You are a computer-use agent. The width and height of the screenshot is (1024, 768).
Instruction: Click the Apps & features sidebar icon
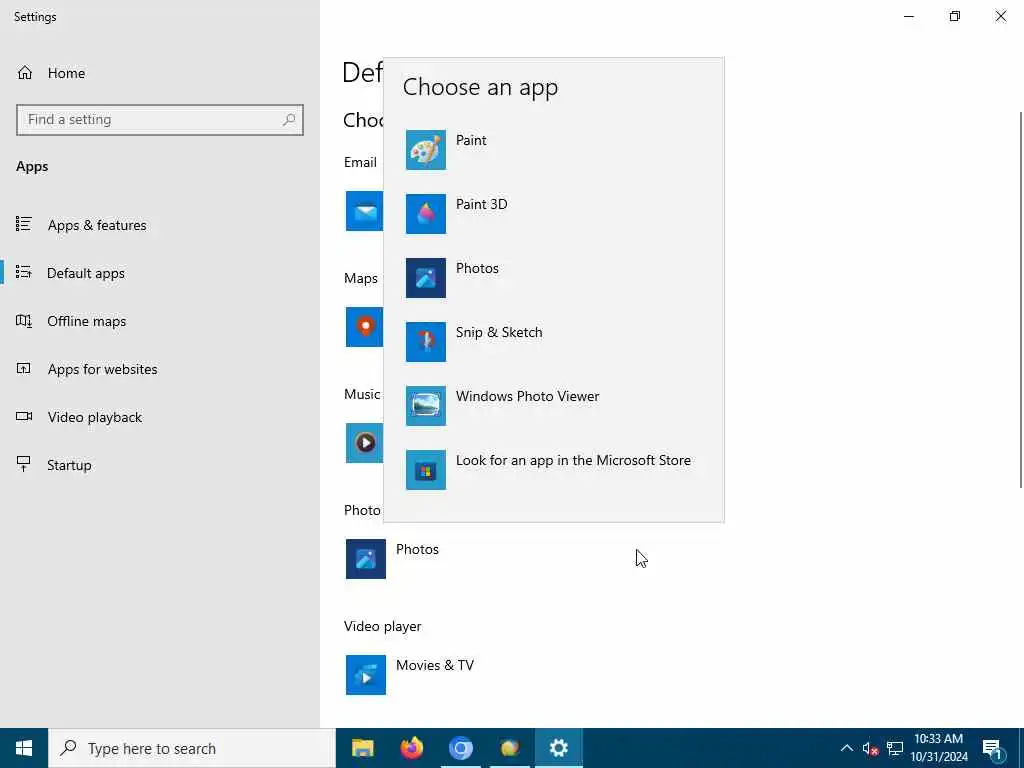24,224
